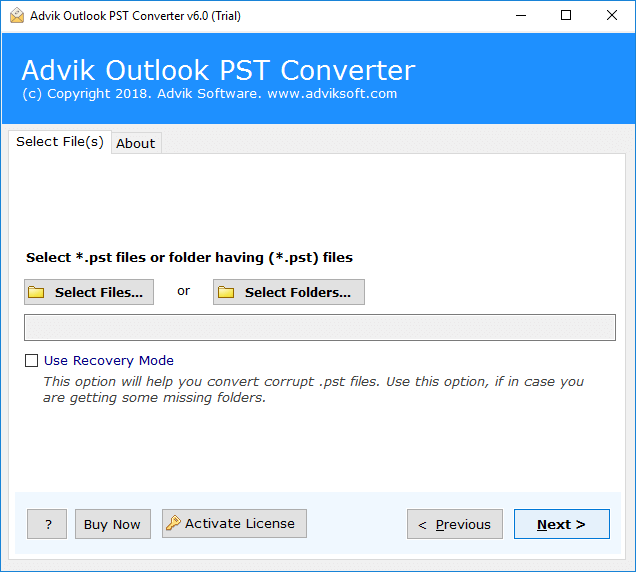Click the Select Files... button label

click(x=99, y=292)
